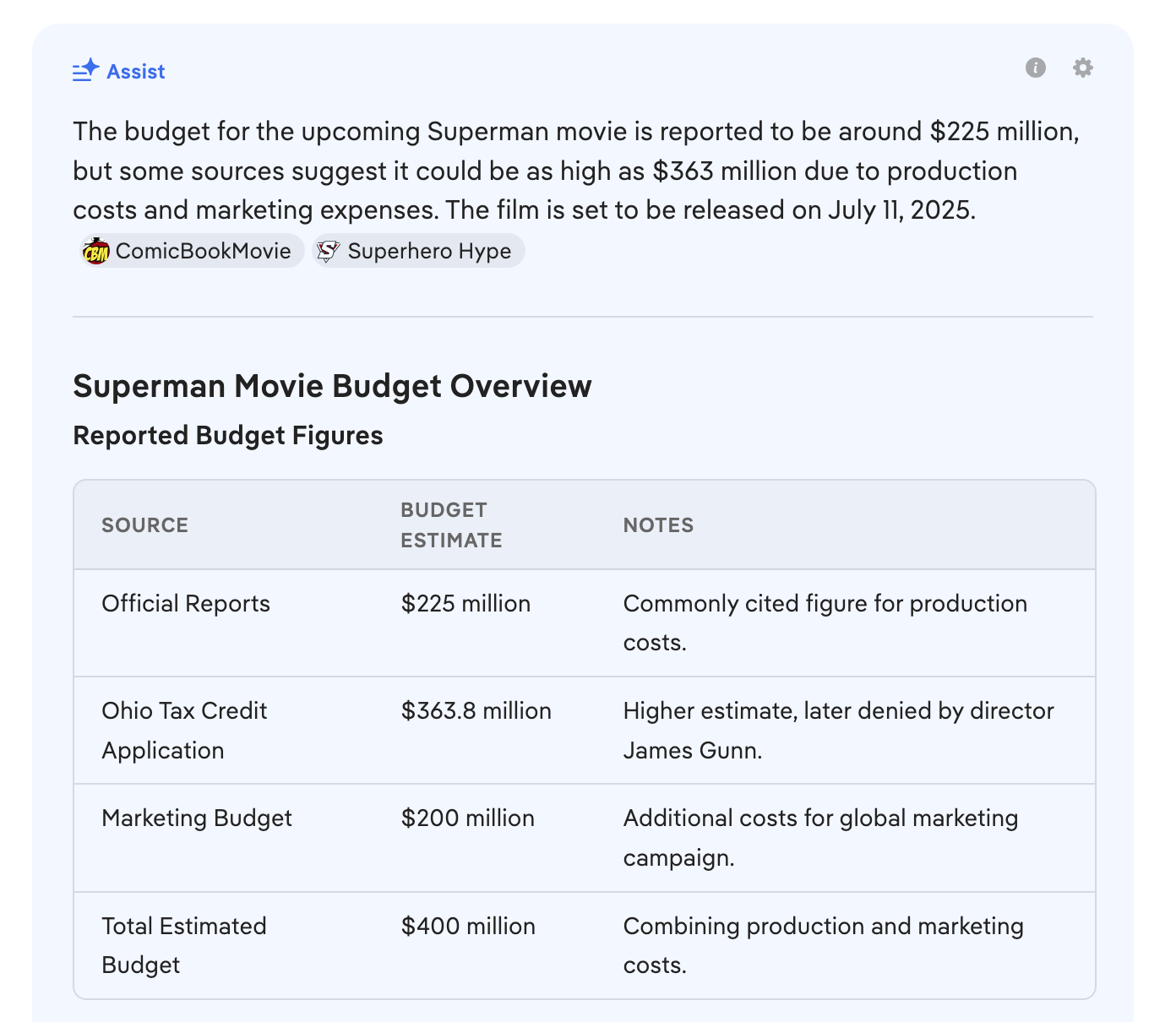The width and height of the screenshot is (1176, 1022).
Task: Click the Reported Budget Figures subheading
Action: 228,436
